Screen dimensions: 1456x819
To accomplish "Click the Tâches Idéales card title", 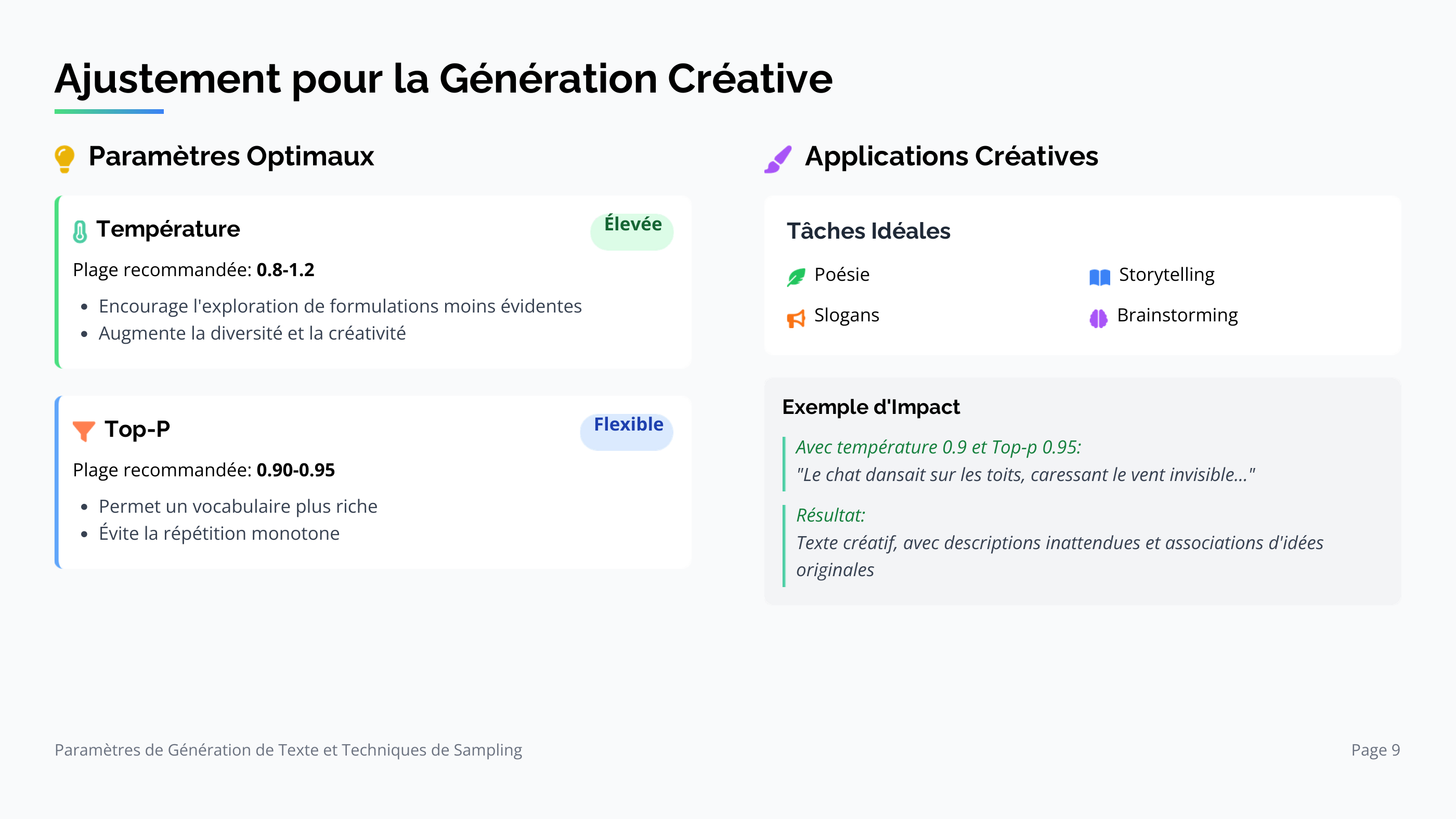I will pos(868,230).
